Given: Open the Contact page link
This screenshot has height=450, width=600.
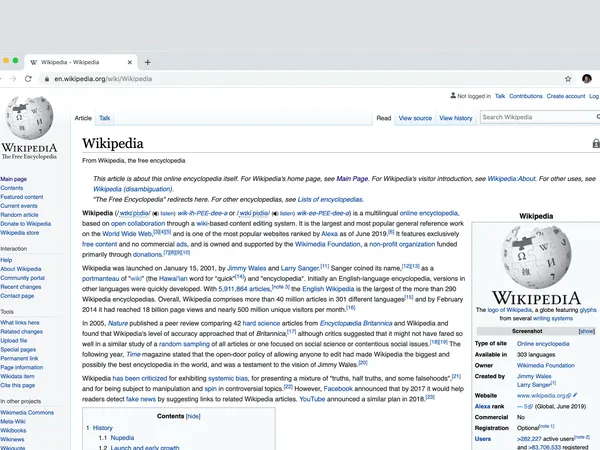Looking at the screenshot, I should click(17, 296).
